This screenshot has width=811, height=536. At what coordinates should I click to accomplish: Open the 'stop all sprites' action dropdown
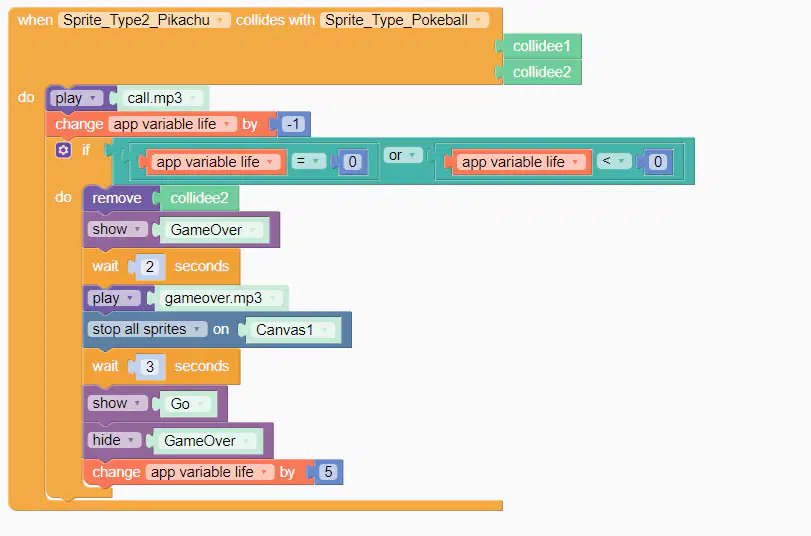tap(147, 329)
